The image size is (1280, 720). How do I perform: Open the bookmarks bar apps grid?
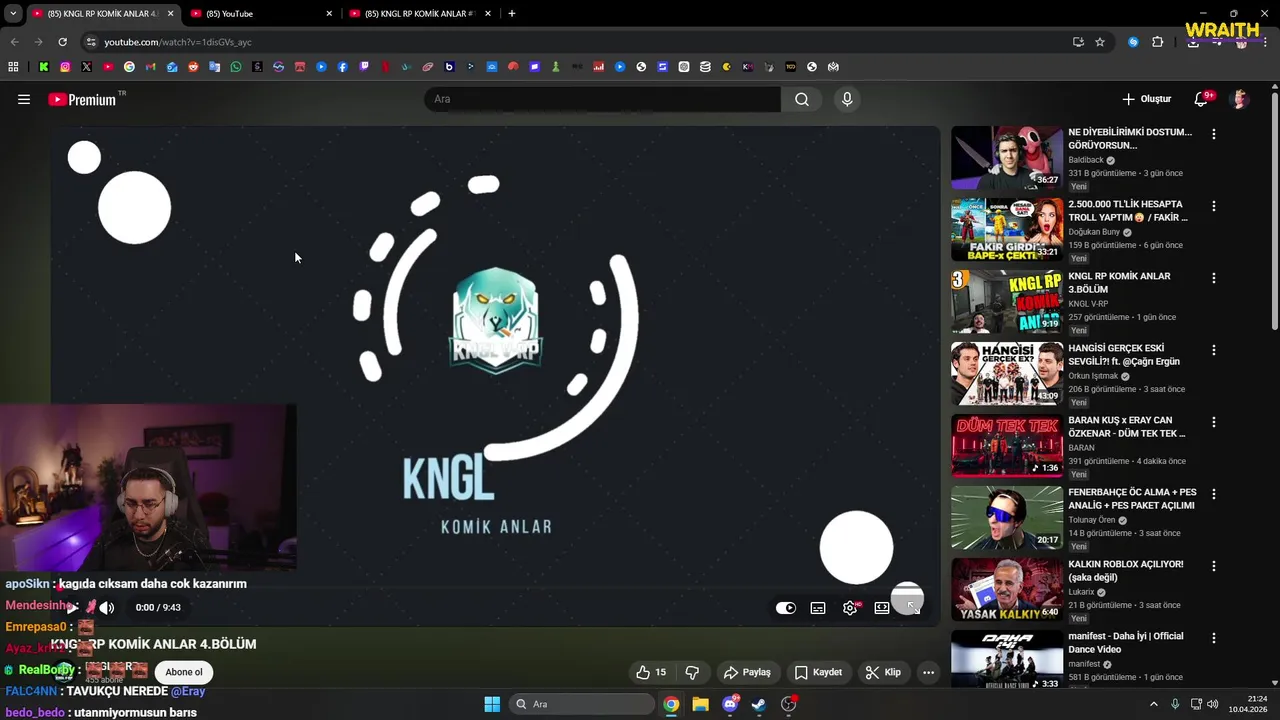[x=13, y=67]
